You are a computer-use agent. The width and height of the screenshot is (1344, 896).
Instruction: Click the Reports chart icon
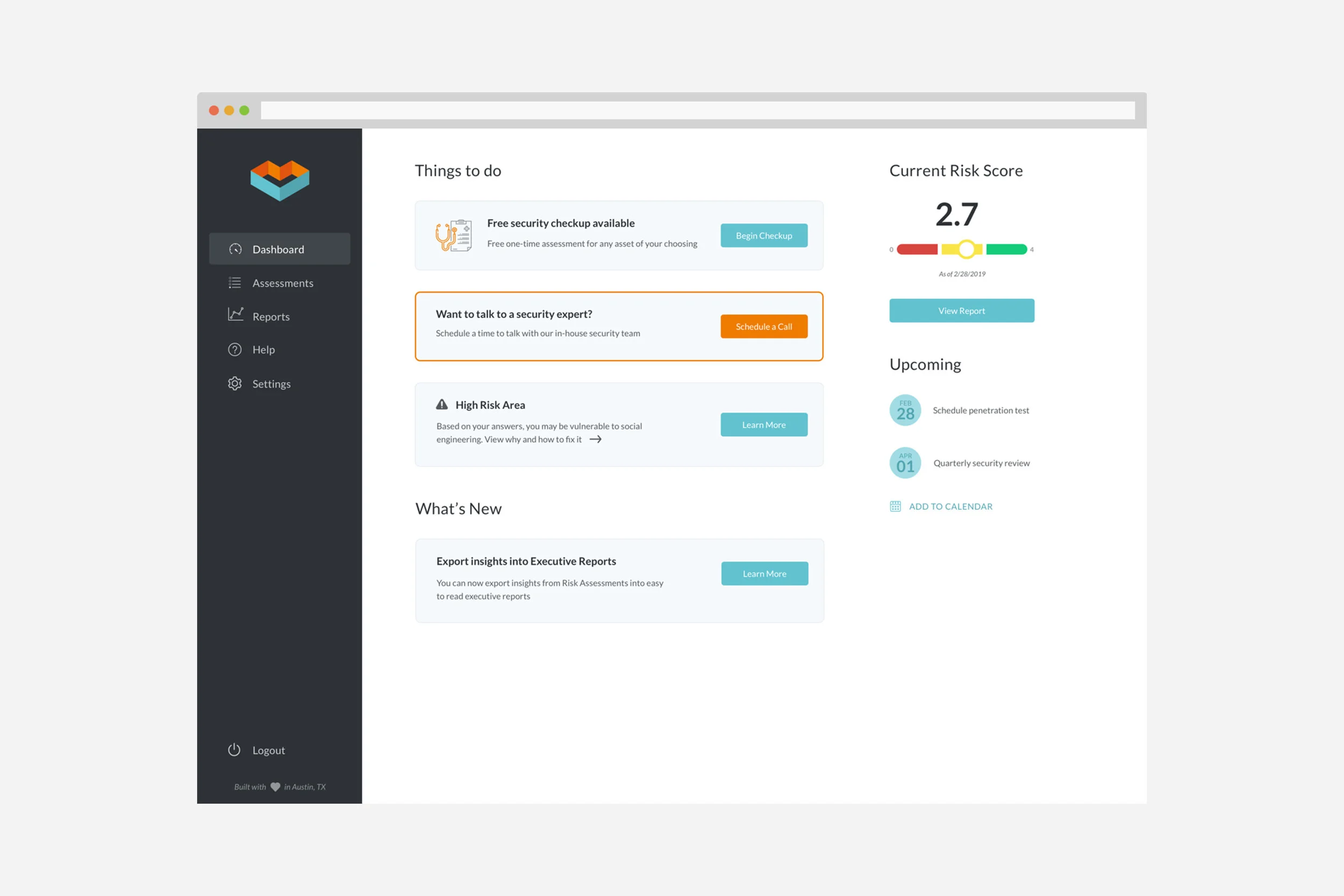pos(235,314)
